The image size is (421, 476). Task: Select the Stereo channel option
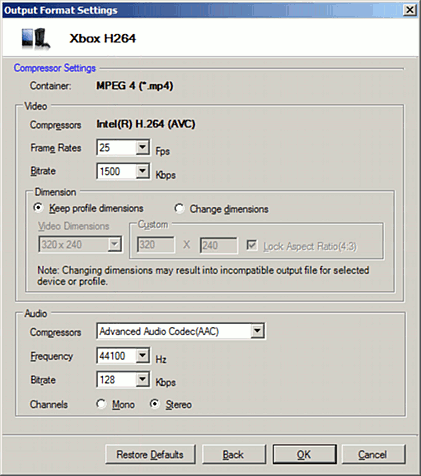click(154, 404)
